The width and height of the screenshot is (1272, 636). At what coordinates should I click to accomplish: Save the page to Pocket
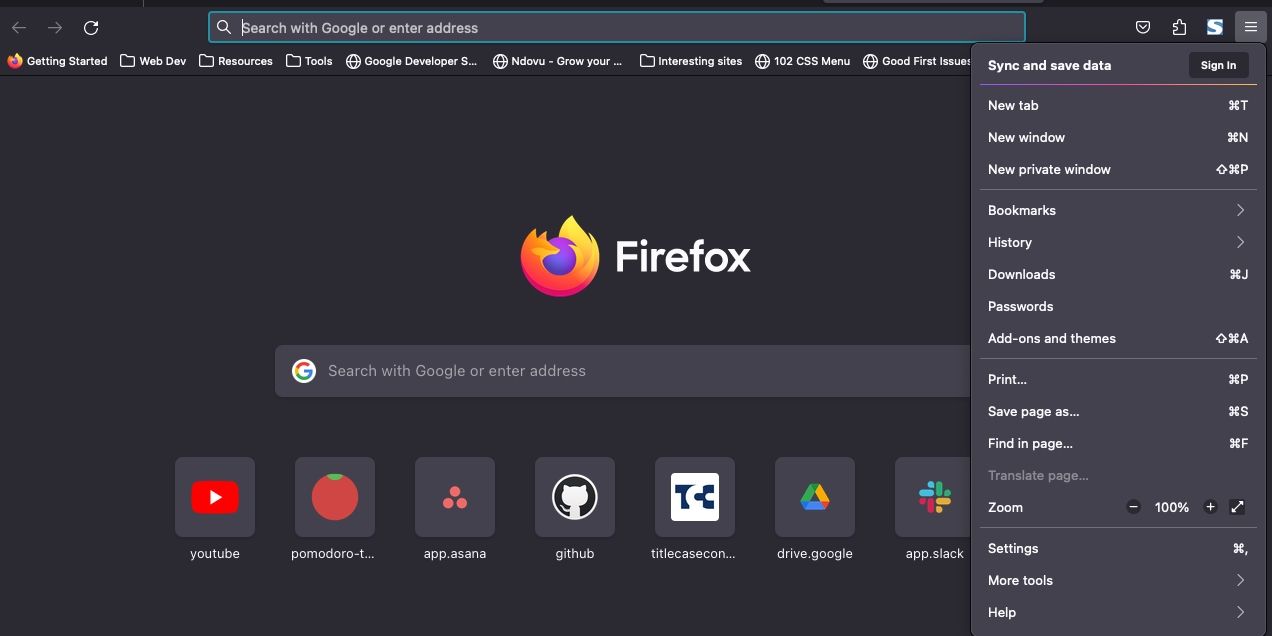coord(1143,27)
